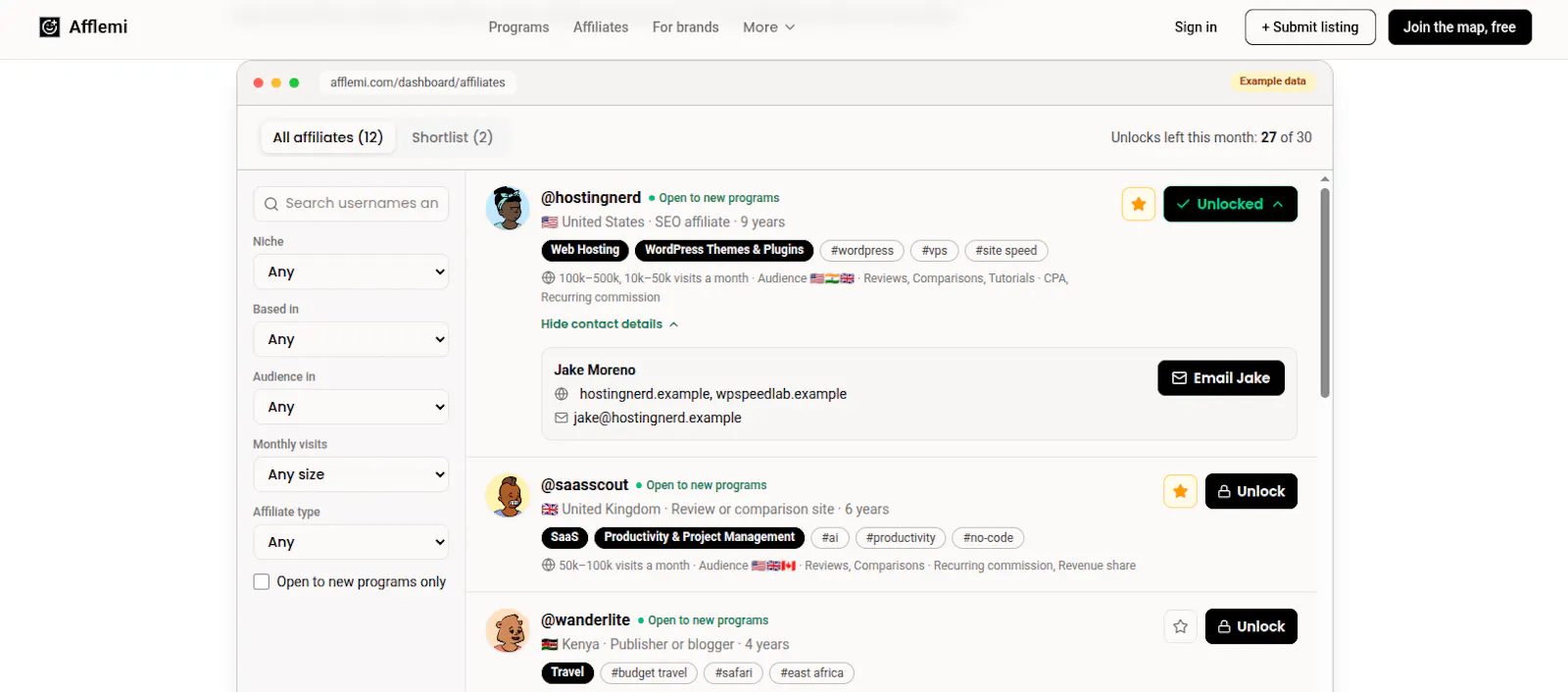The width and height of the screenshot is (1568, 692).
Task: Click Example data badge
Action: coord(1272,81)
